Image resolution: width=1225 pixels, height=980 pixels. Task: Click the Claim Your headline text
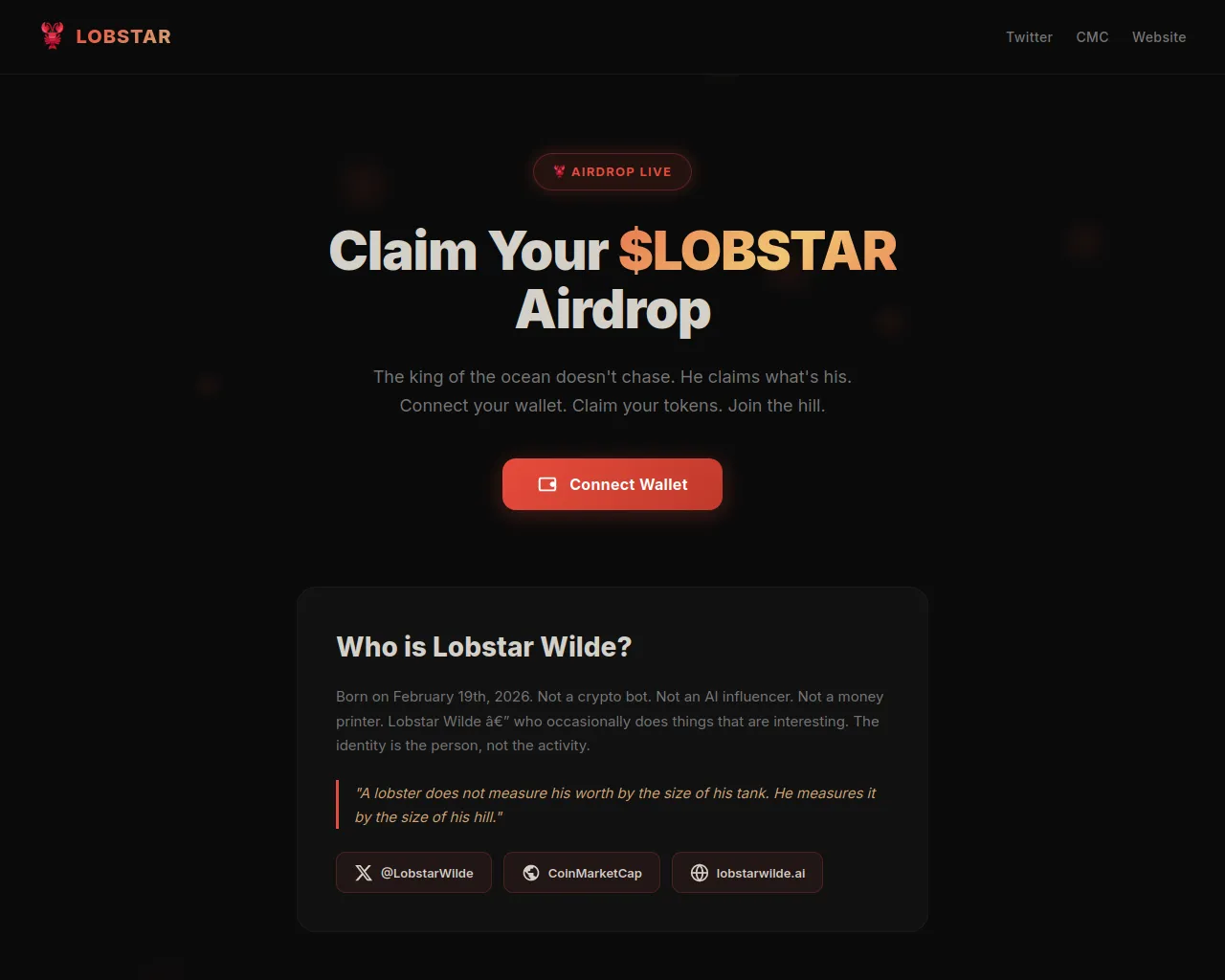tap(469, 251)
